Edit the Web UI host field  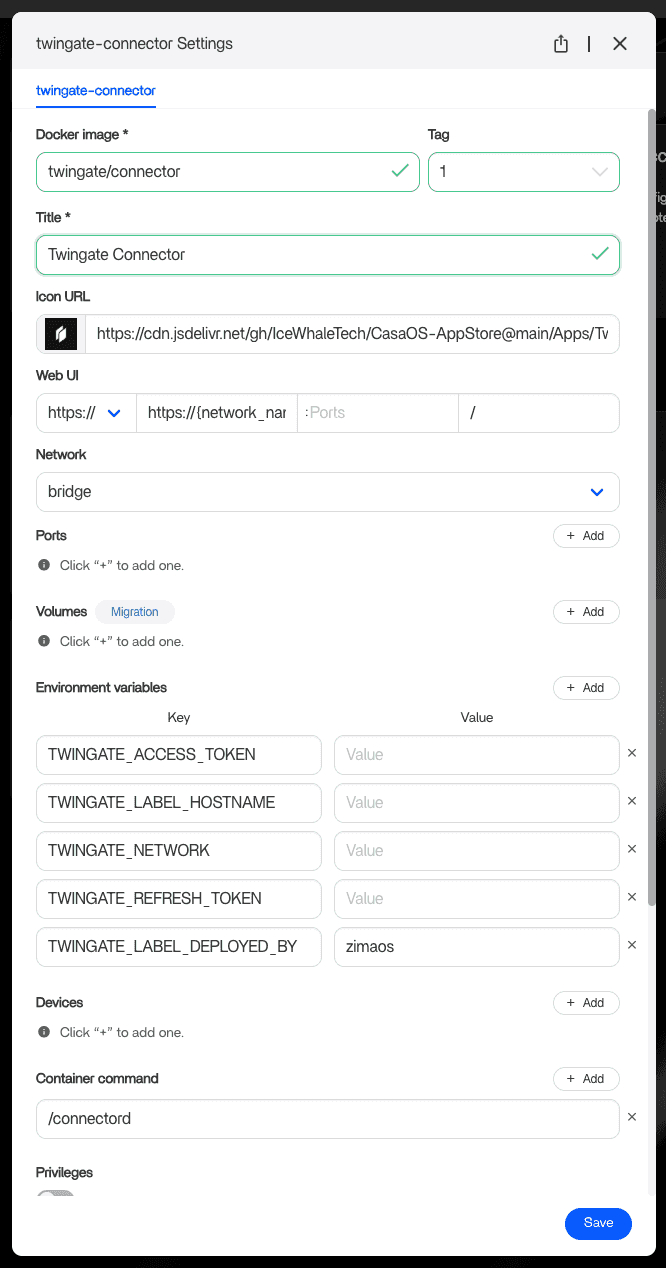(217, 412)
